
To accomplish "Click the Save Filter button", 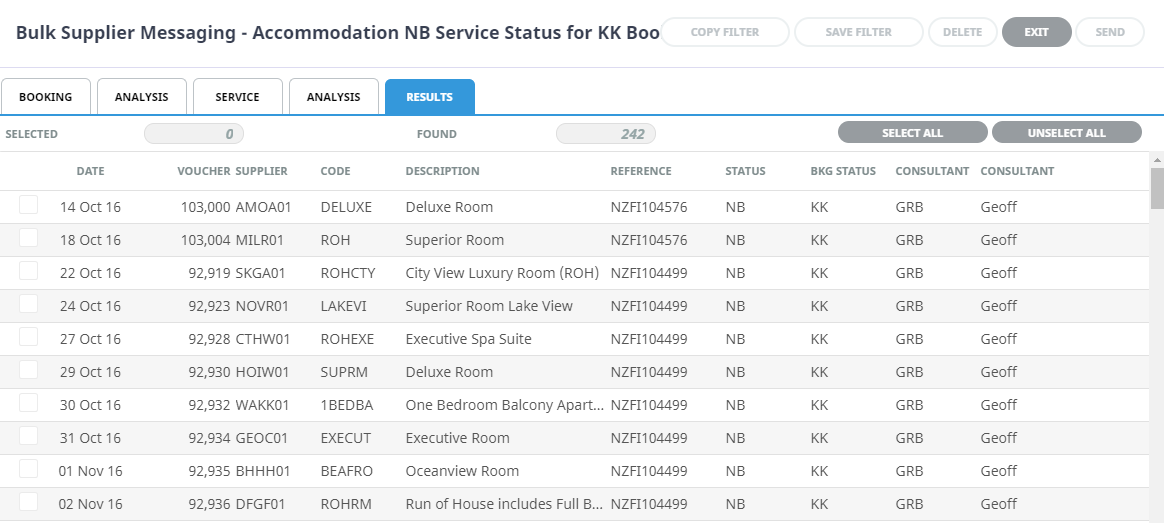I will (x=859, y=32).
